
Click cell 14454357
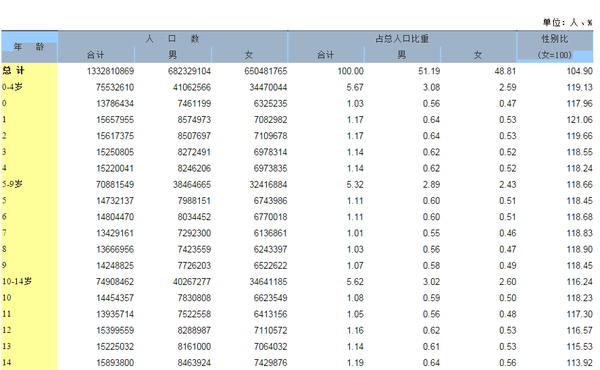point(115,298)
